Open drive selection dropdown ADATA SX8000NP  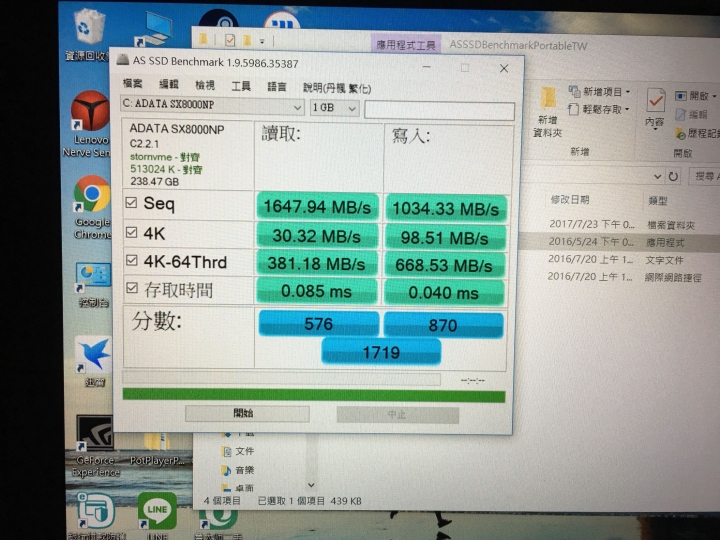[212, 106]
